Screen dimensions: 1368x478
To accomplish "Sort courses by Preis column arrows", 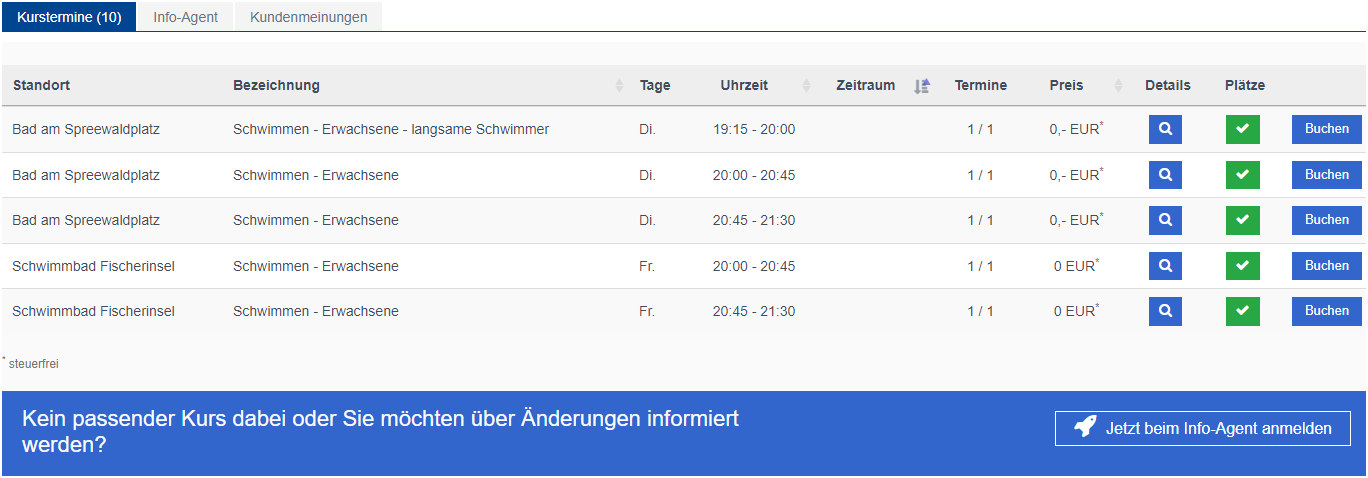I will [x=1119, y=86].
